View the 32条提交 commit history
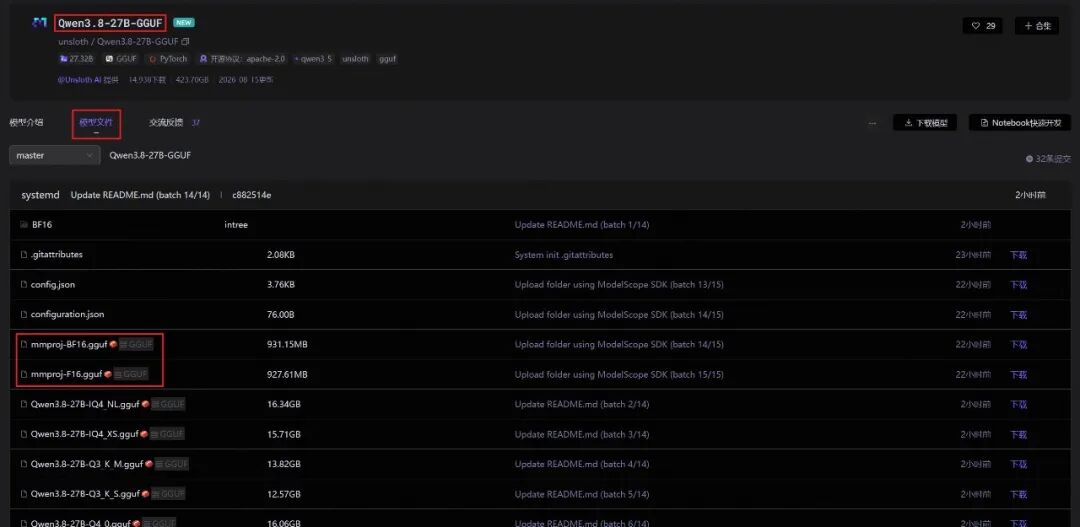The image size is (1080, 527). (1048, 158)
